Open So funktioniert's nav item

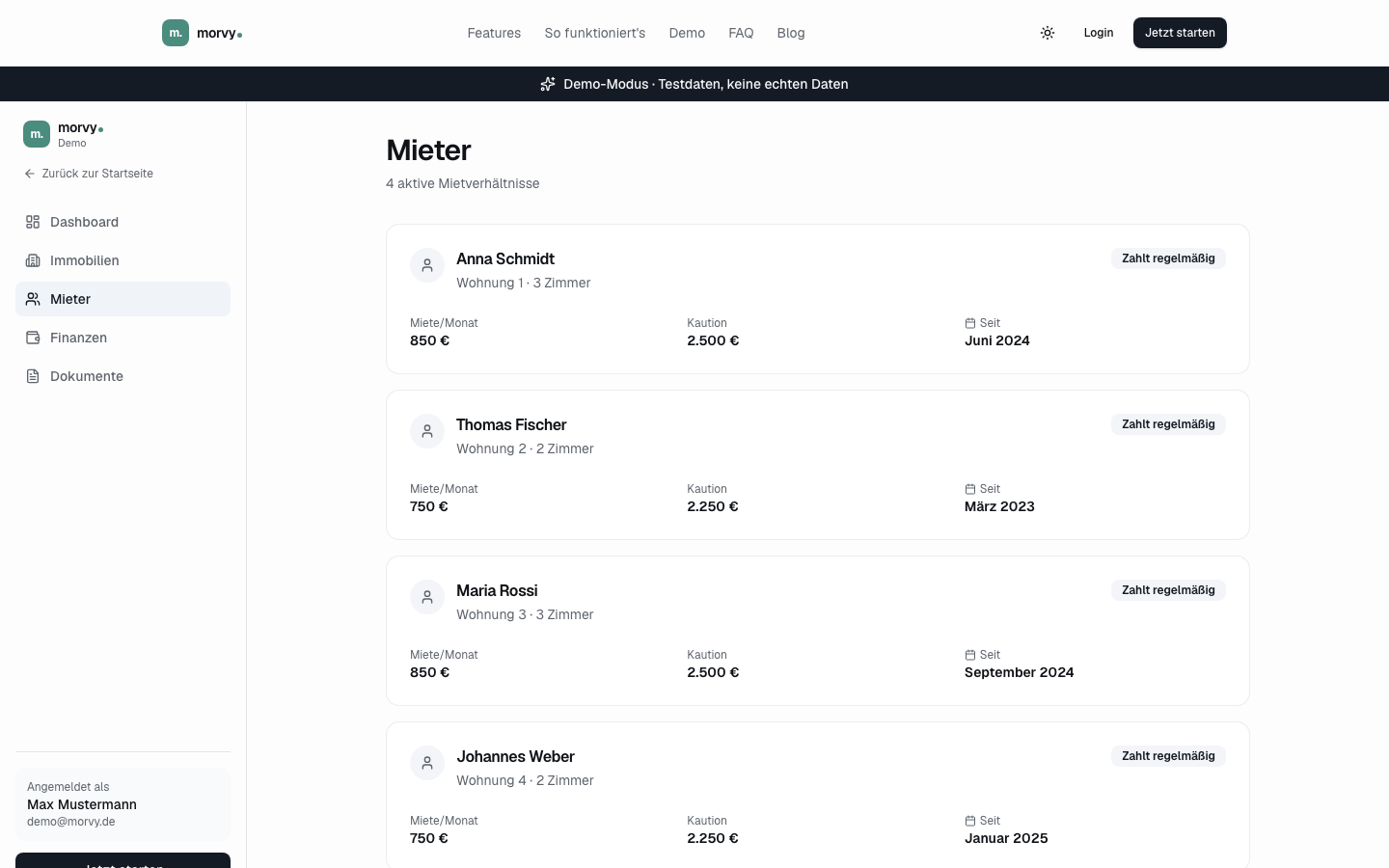(x=595, y=33)
